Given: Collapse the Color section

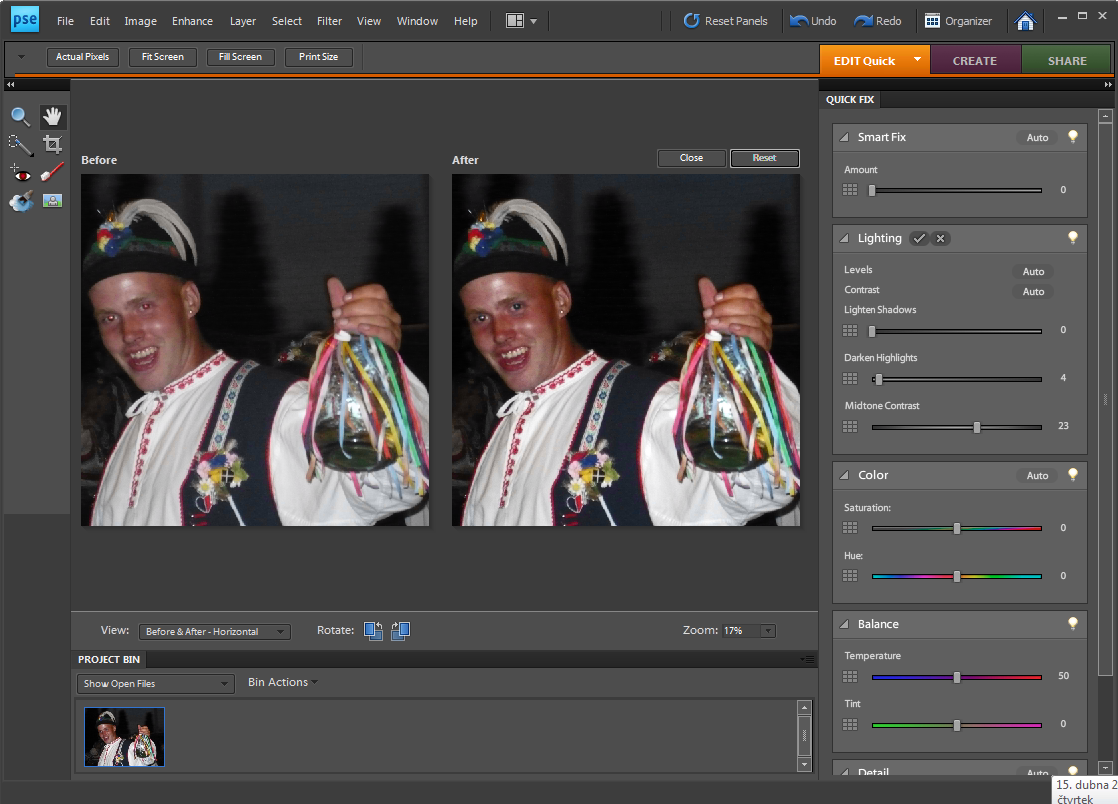Looking at the screenshot, I should [845, 475].
